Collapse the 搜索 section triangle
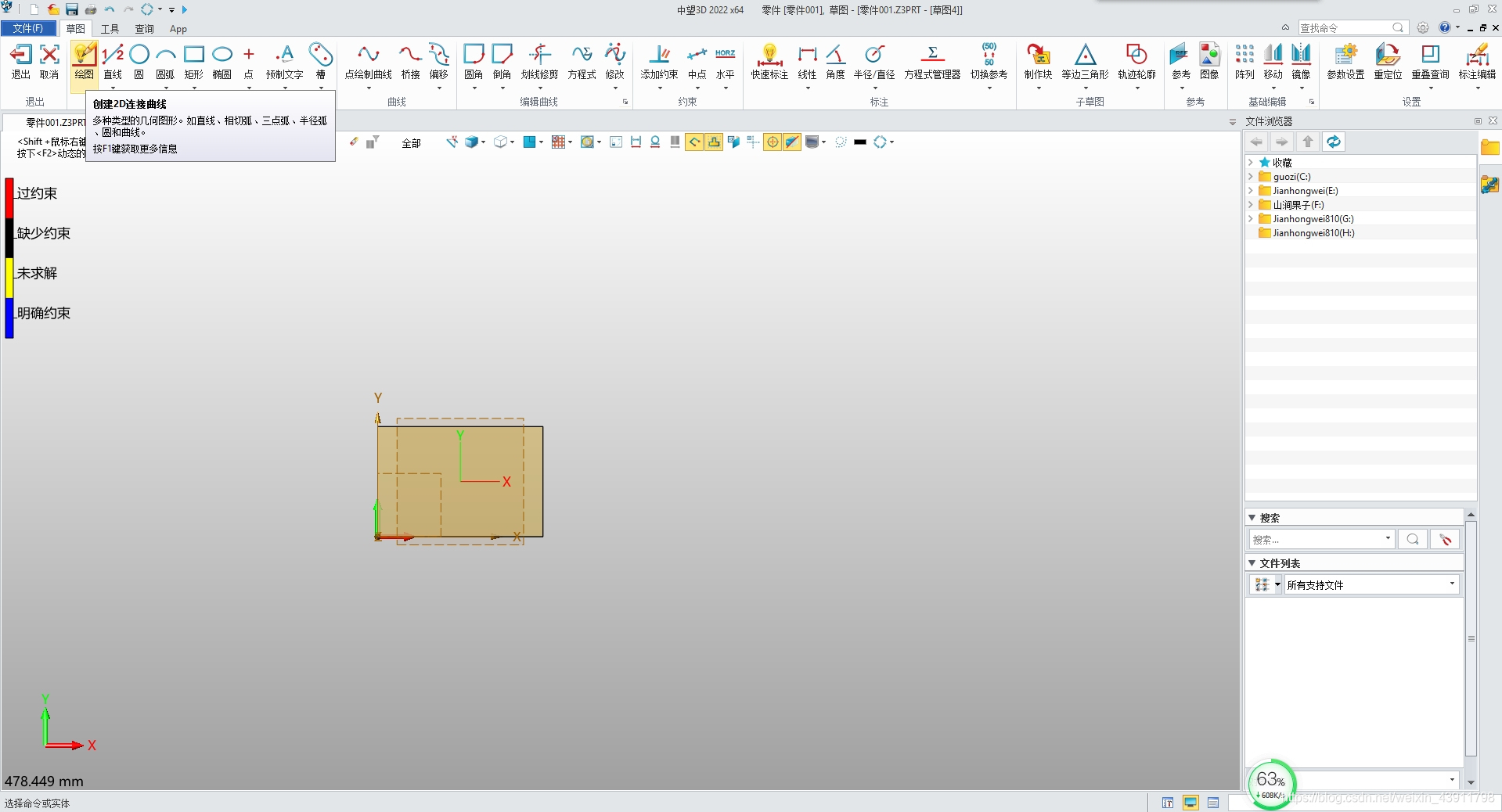1502x812 pixels. 1252,518
